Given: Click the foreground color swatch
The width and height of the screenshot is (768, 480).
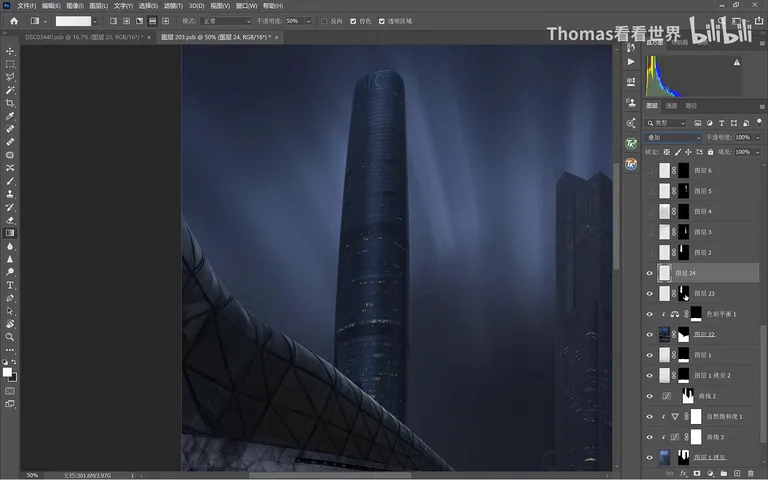Looking at the screenshot, I should tap(7, 372).
